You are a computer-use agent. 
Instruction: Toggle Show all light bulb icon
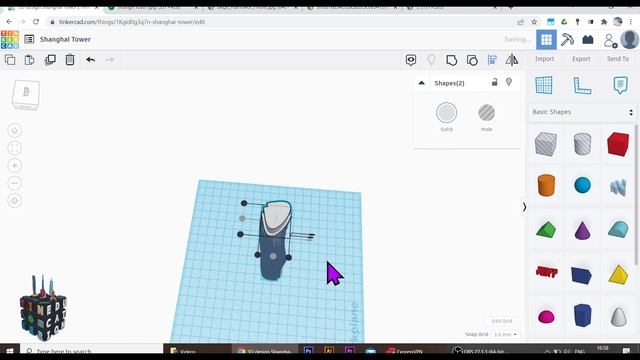point(431,60)
